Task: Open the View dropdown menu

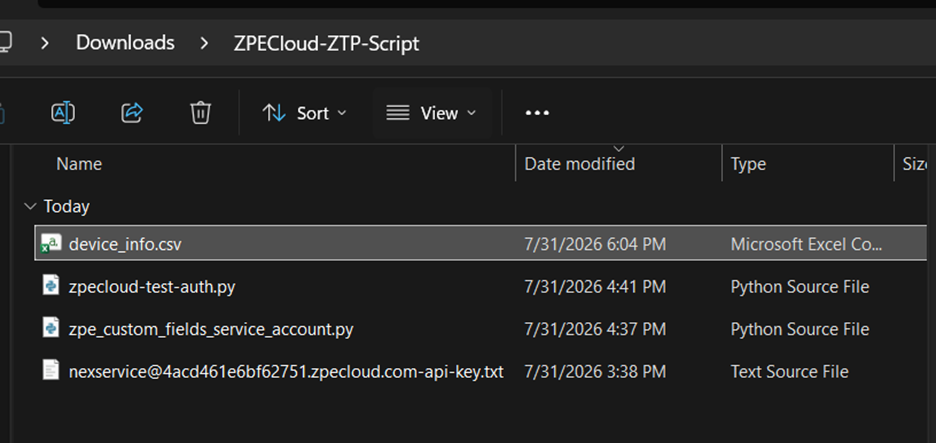Action: click(x=431, y=113)
